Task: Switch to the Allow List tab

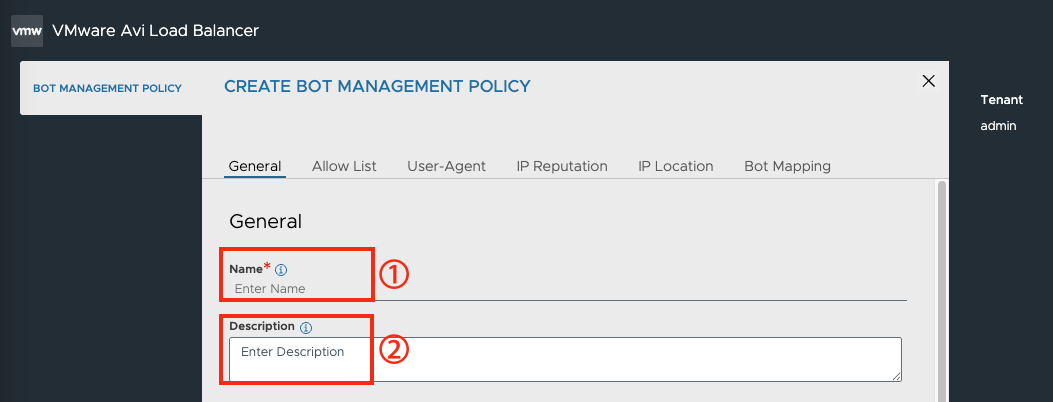Action: [x=344, y=166]
